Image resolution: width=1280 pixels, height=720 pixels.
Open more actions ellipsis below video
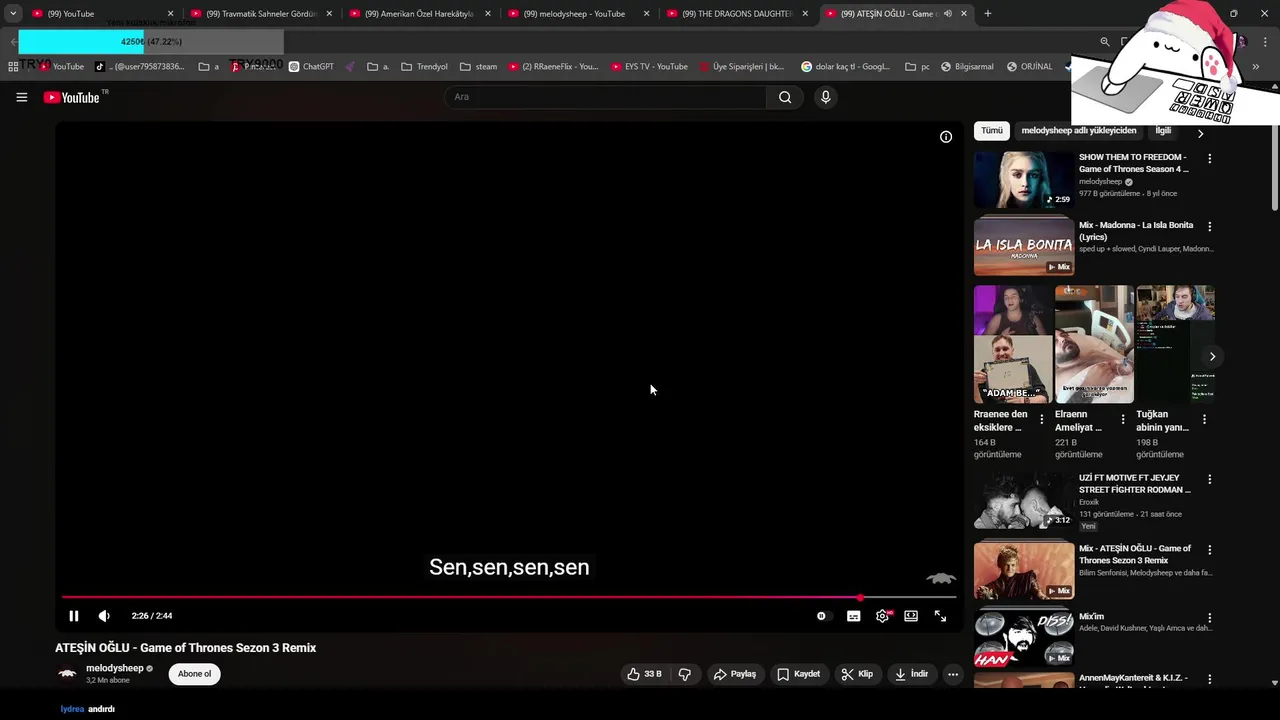[953, 674]
